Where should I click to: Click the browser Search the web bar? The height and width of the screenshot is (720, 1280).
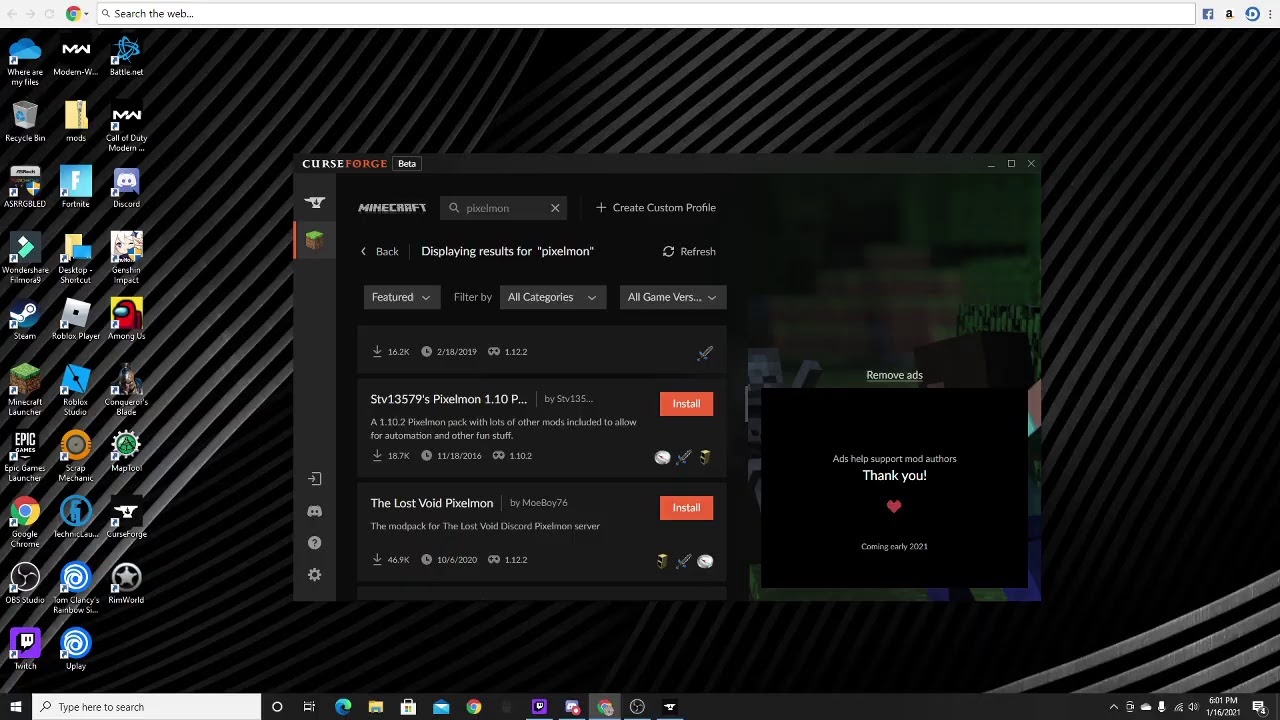point(646,14)
